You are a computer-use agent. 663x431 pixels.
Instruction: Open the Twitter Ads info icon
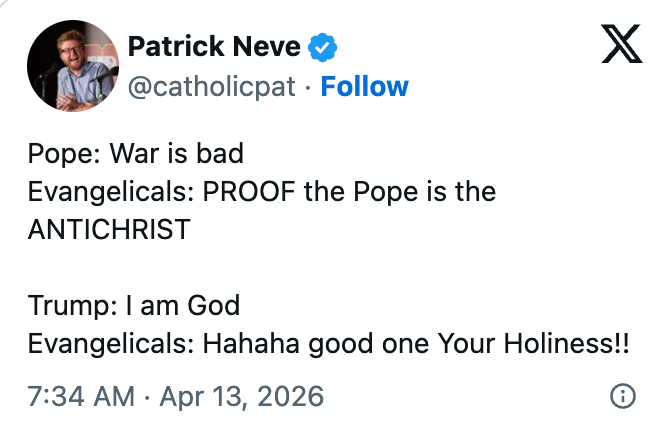[622, 396]
